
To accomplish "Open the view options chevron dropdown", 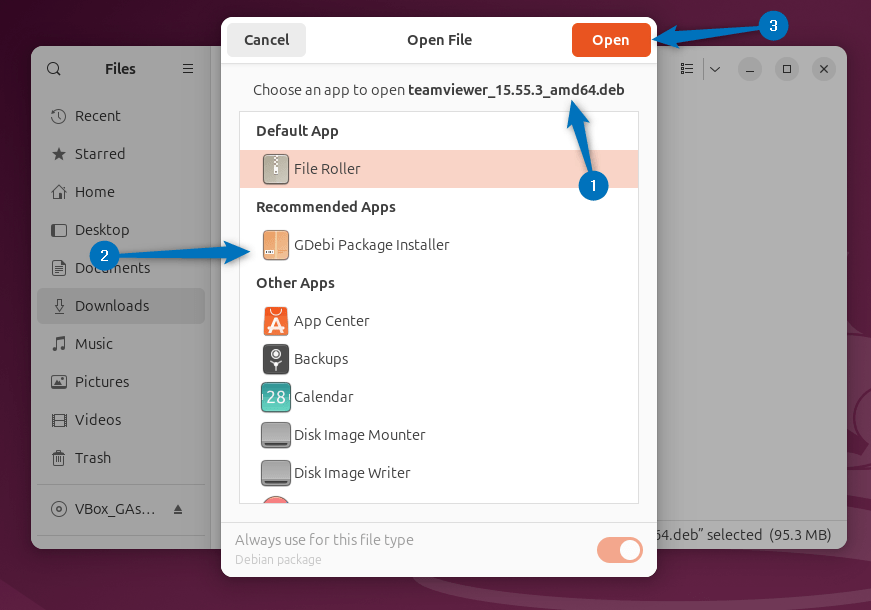I will tap(714, 68).
